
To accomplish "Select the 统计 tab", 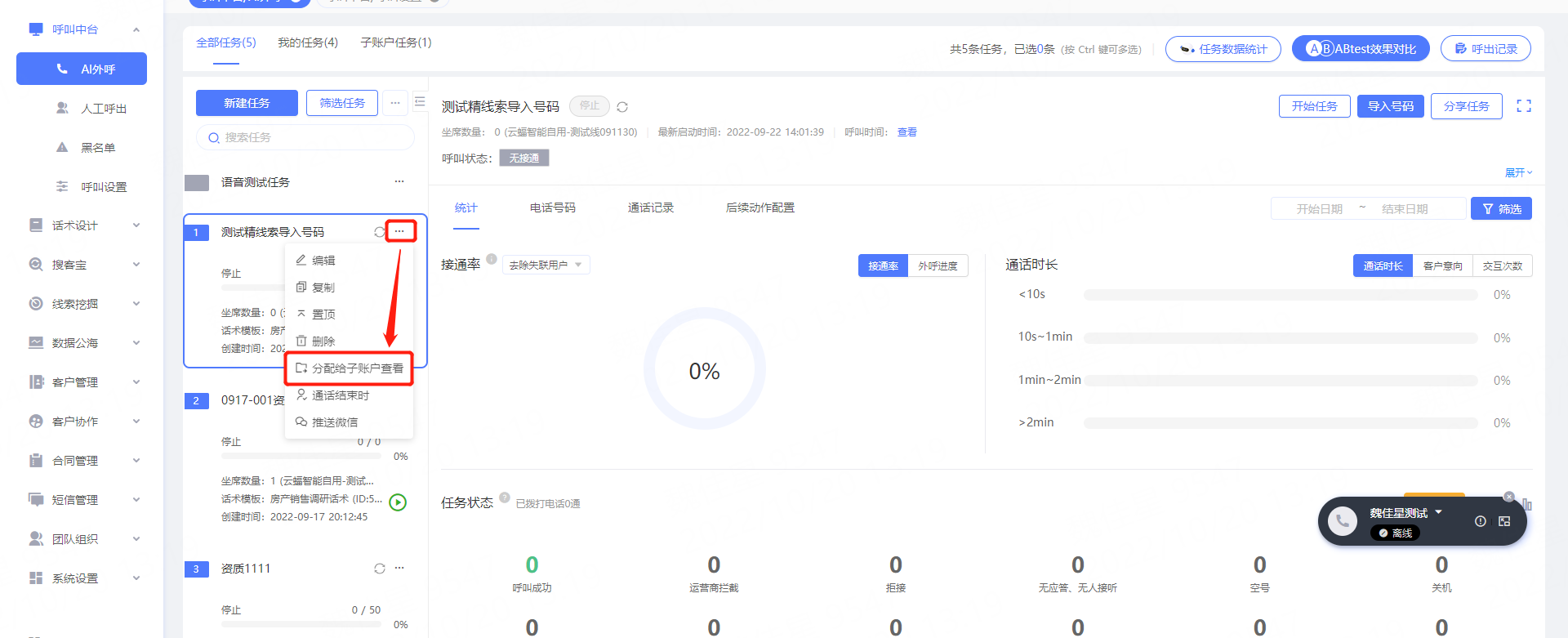I will (466, 207).
